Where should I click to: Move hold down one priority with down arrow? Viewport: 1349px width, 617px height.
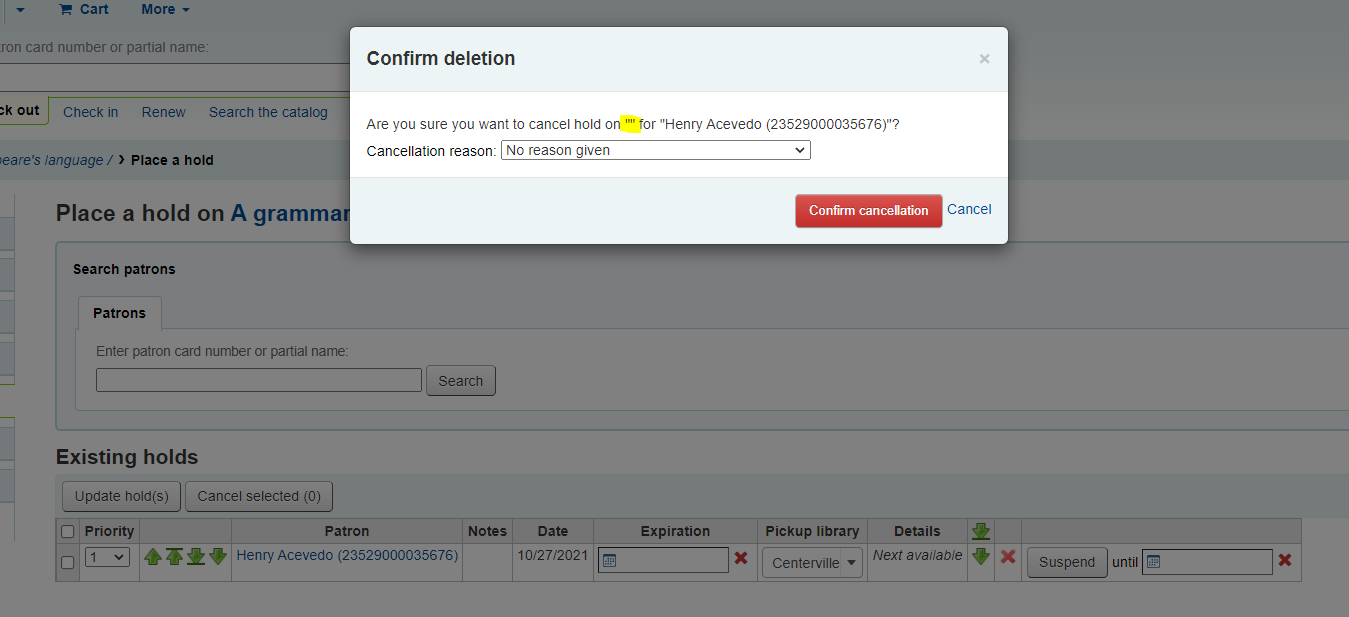[218, 557]
